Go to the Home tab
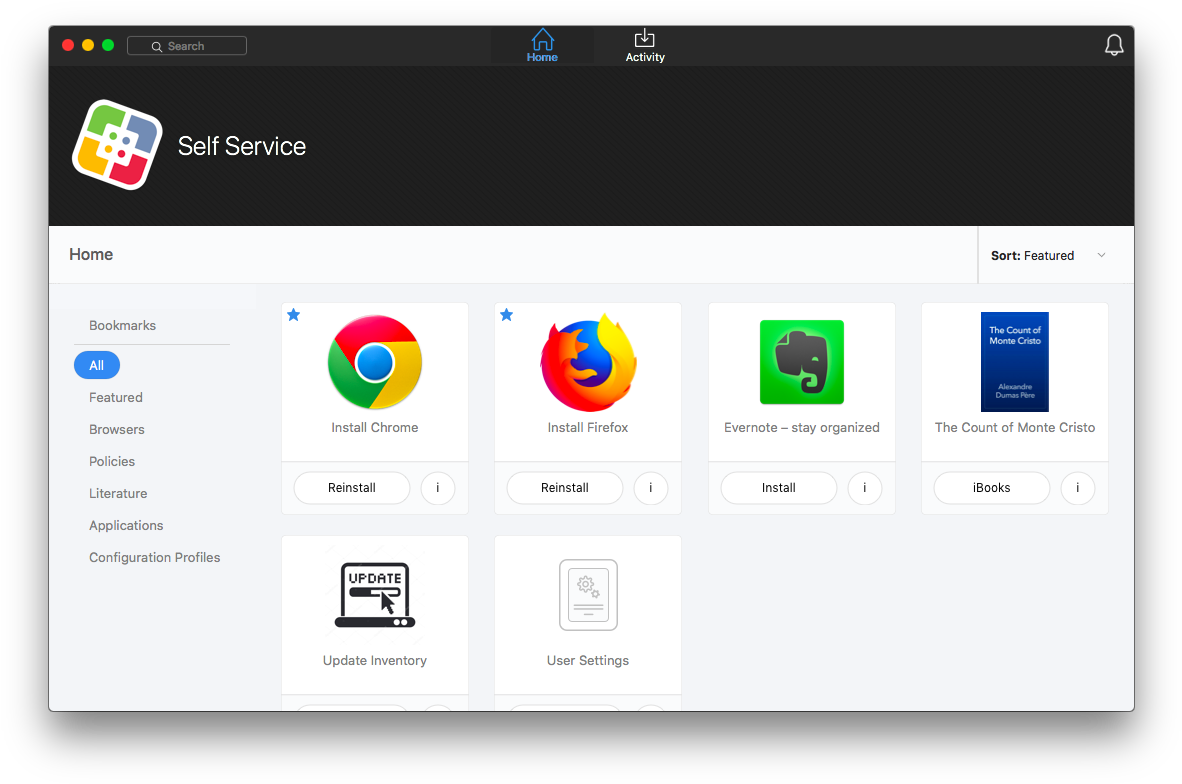Viewport: 1182px width, 784px height. tap(542, 46)
